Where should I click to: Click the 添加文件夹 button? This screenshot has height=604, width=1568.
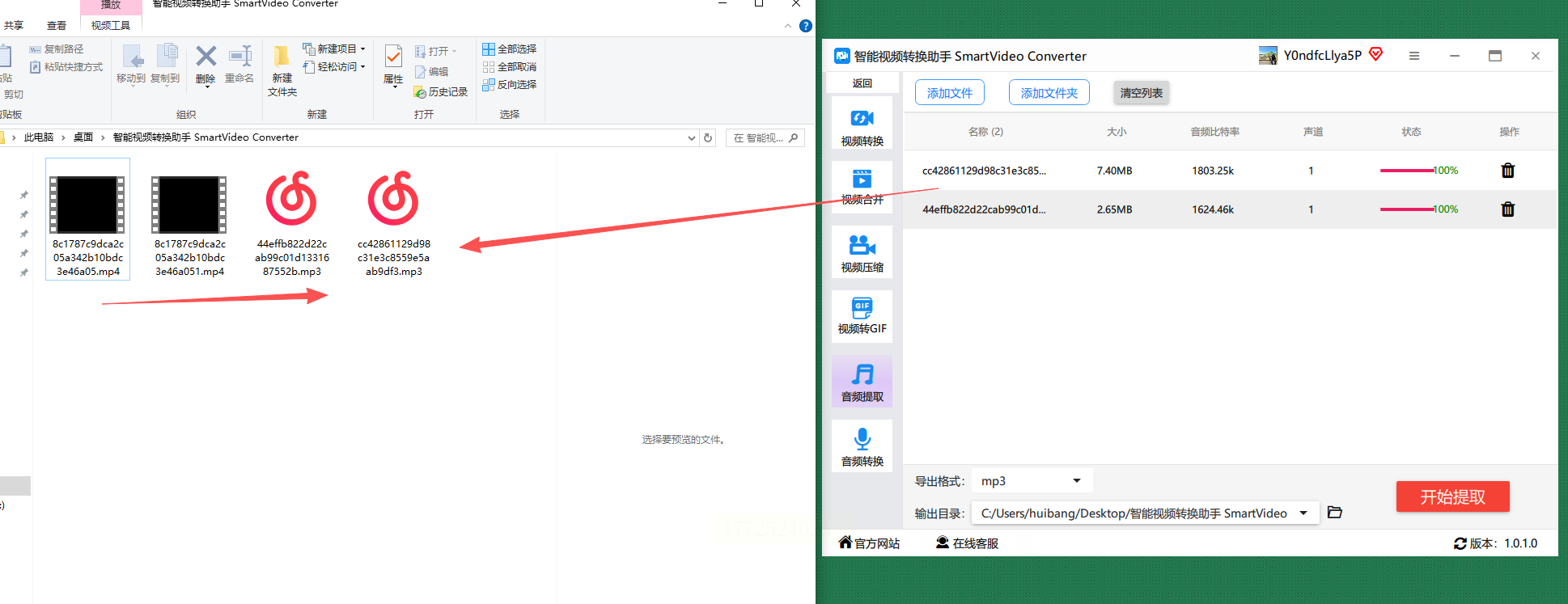(x=1049, y=93)
